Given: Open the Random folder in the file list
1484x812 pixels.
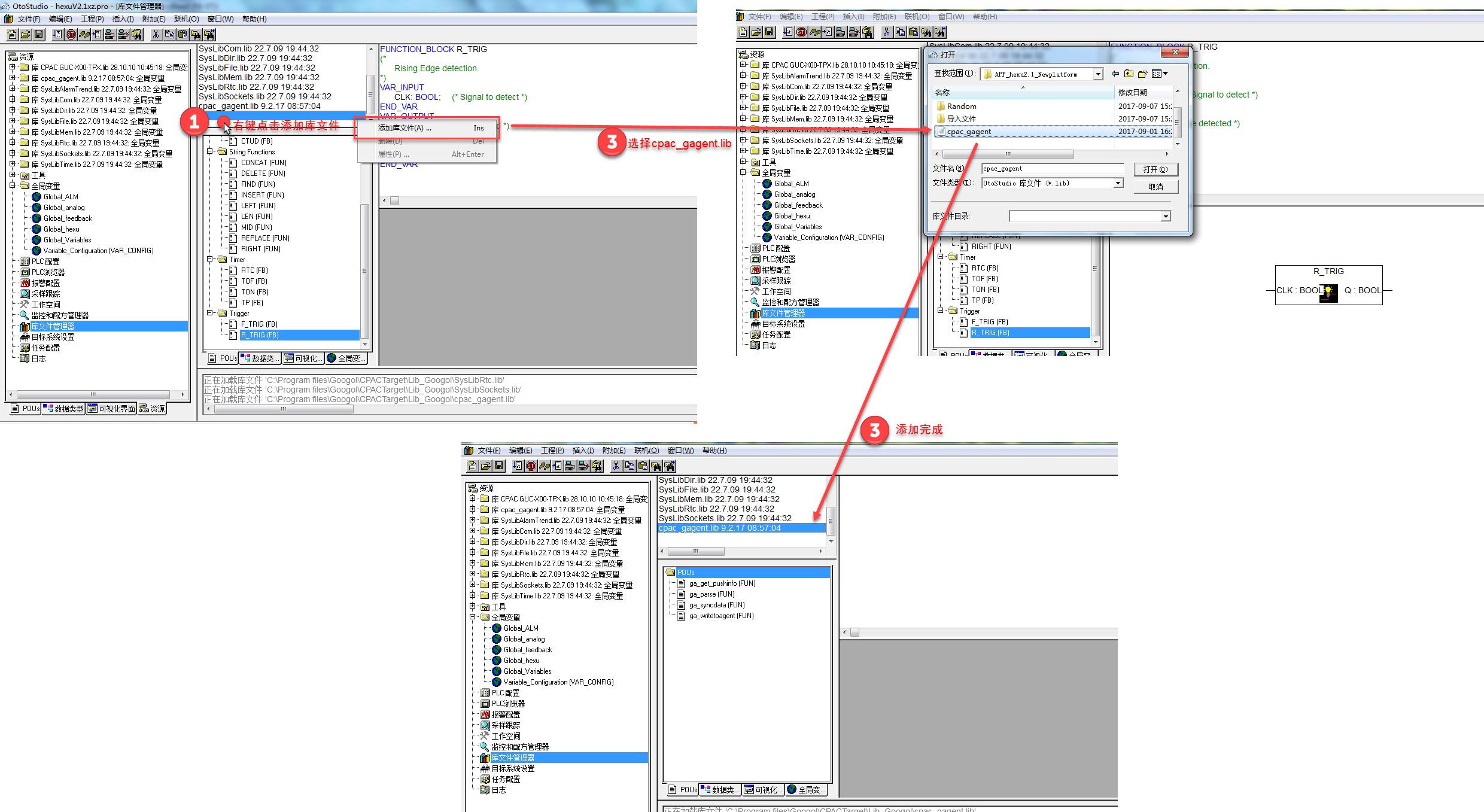Looking at the screenshot, I should coord(961,107).
